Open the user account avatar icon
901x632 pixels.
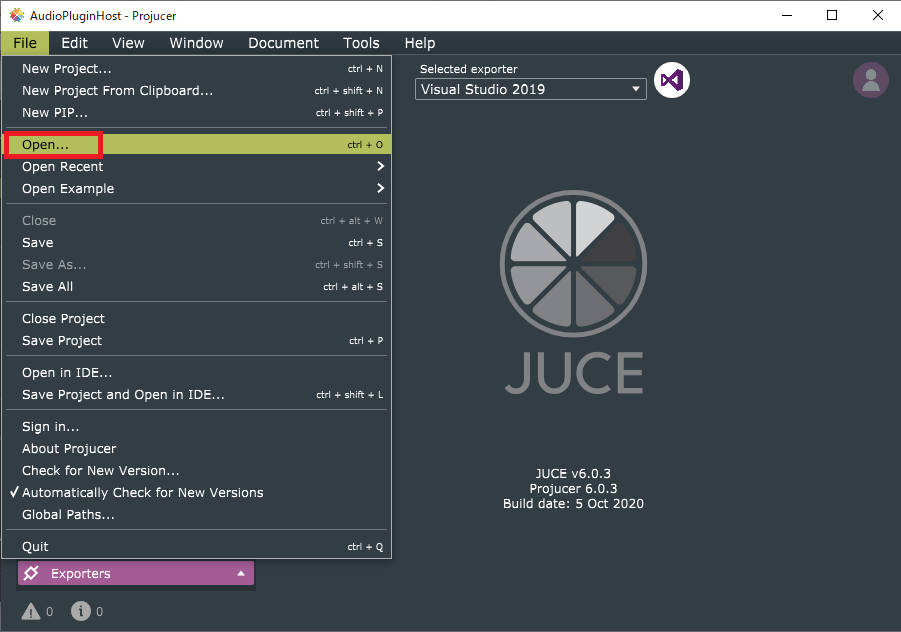871,80
